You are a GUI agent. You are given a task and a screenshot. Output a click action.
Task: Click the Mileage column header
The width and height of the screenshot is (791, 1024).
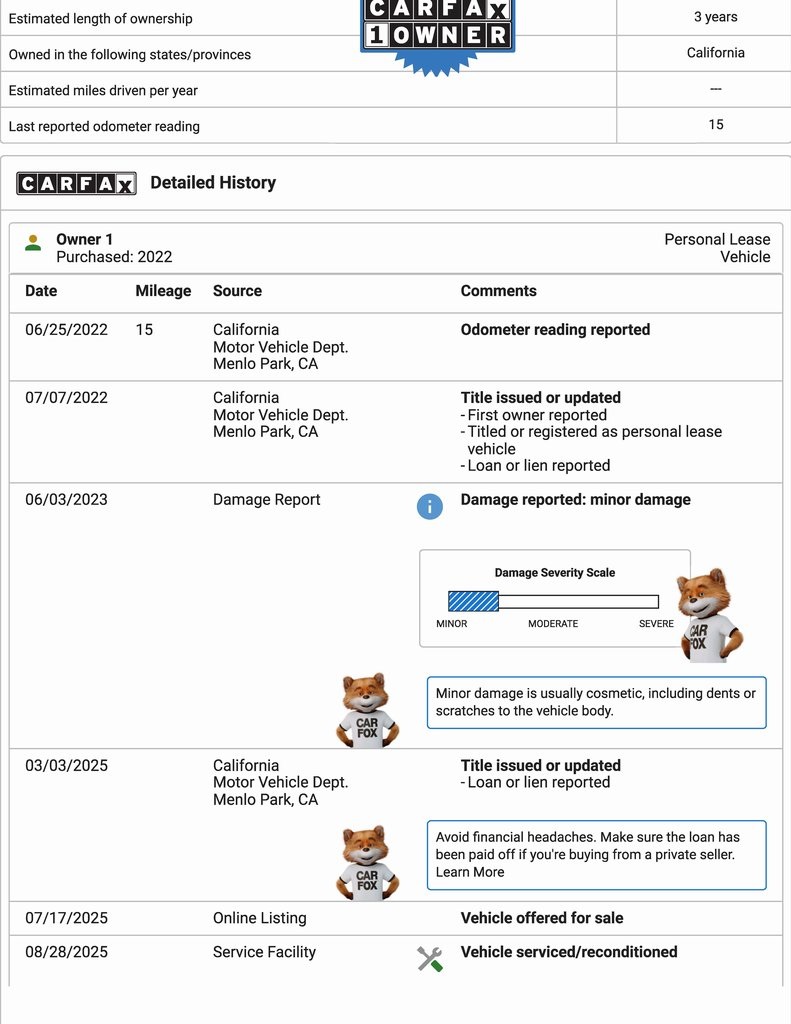click(163, 291)
